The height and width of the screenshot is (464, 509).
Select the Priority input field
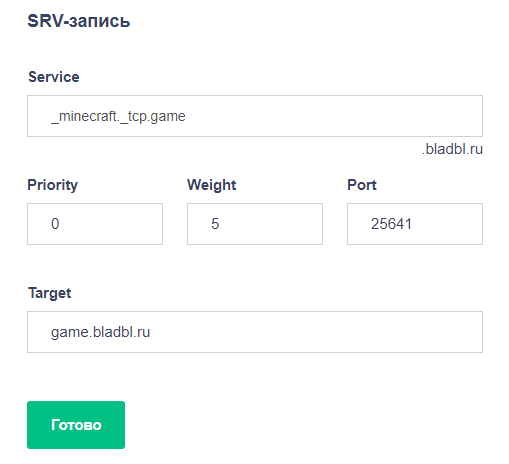pyautogui.click(x=95, y=224)
